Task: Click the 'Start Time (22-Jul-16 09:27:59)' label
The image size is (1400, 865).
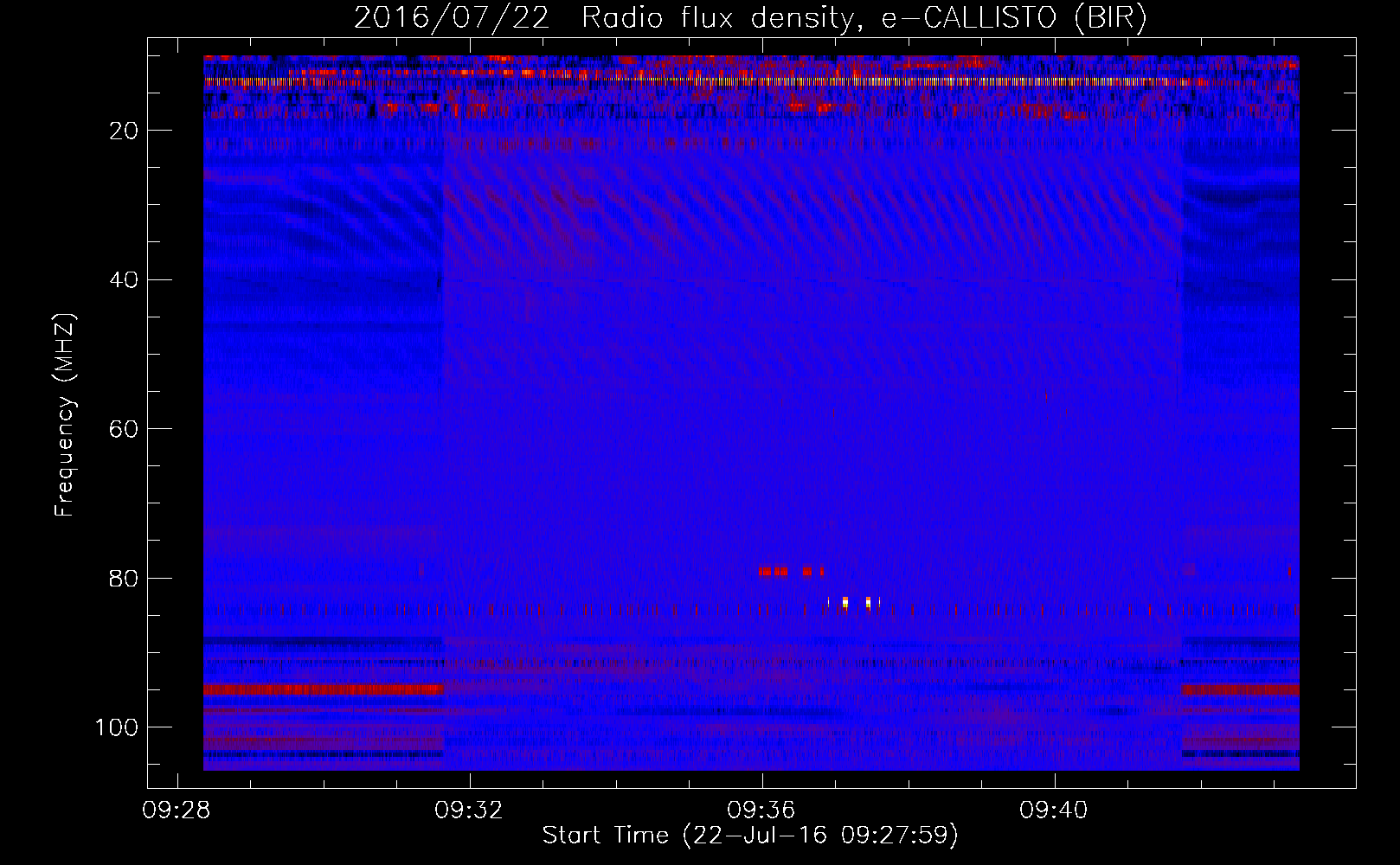Action: pos(750,836)
